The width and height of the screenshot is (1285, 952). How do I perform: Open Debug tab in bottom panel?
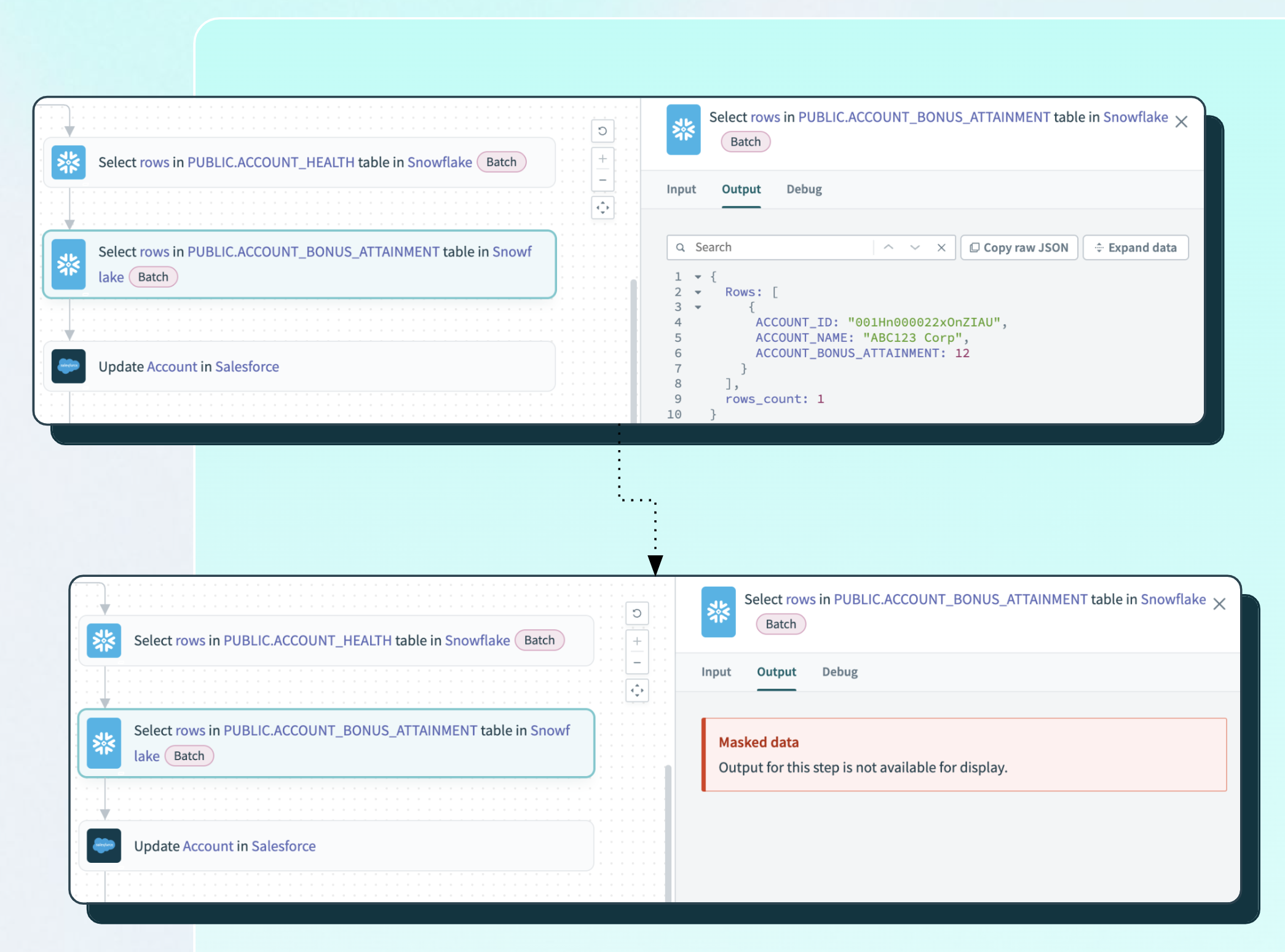(839, 672)
